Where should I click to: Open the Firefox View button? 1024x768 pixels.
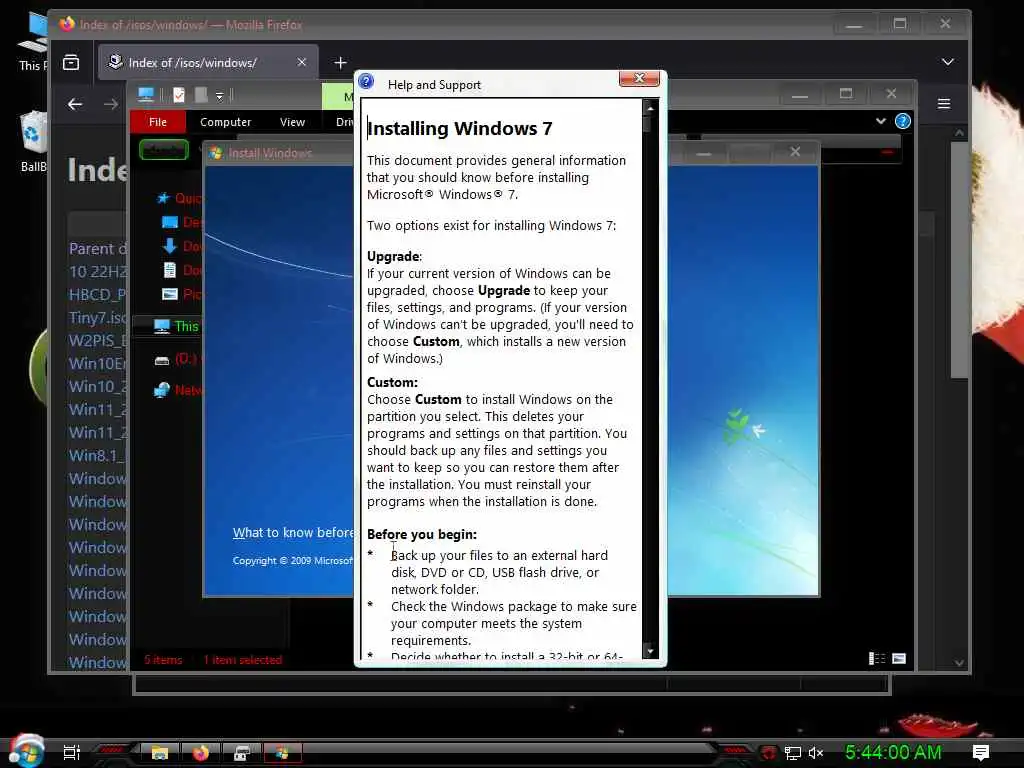click(71, 63)
